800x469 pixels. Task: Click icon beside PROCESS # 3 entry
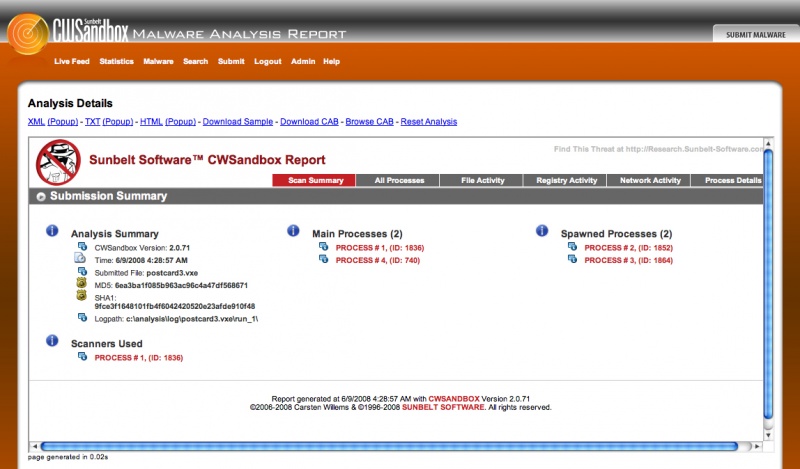tap(572, 259)
